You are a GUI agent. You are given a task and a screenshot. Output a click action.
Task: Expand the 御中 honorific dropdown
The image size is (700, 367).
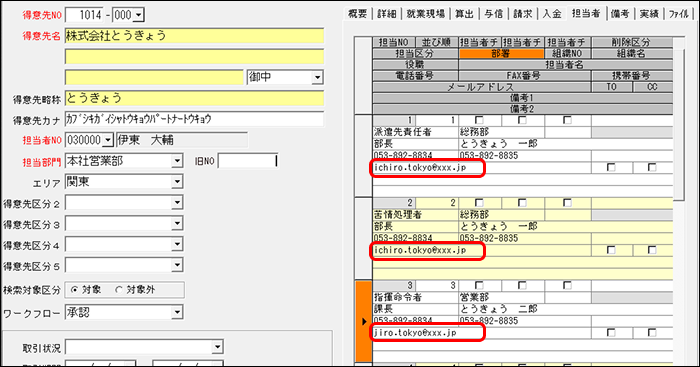(317, 77)
